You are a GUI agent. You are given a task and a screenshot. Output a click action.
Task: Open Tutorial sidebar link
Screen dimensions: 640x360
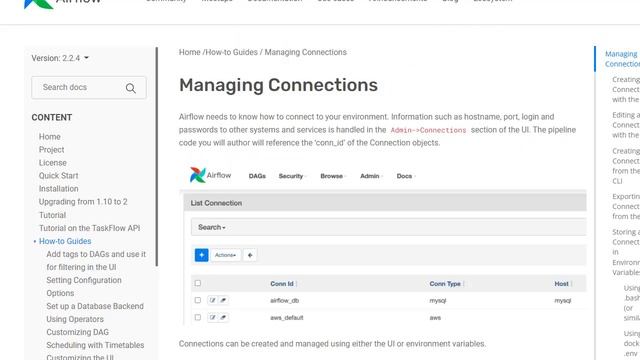[x=52, y=215]
